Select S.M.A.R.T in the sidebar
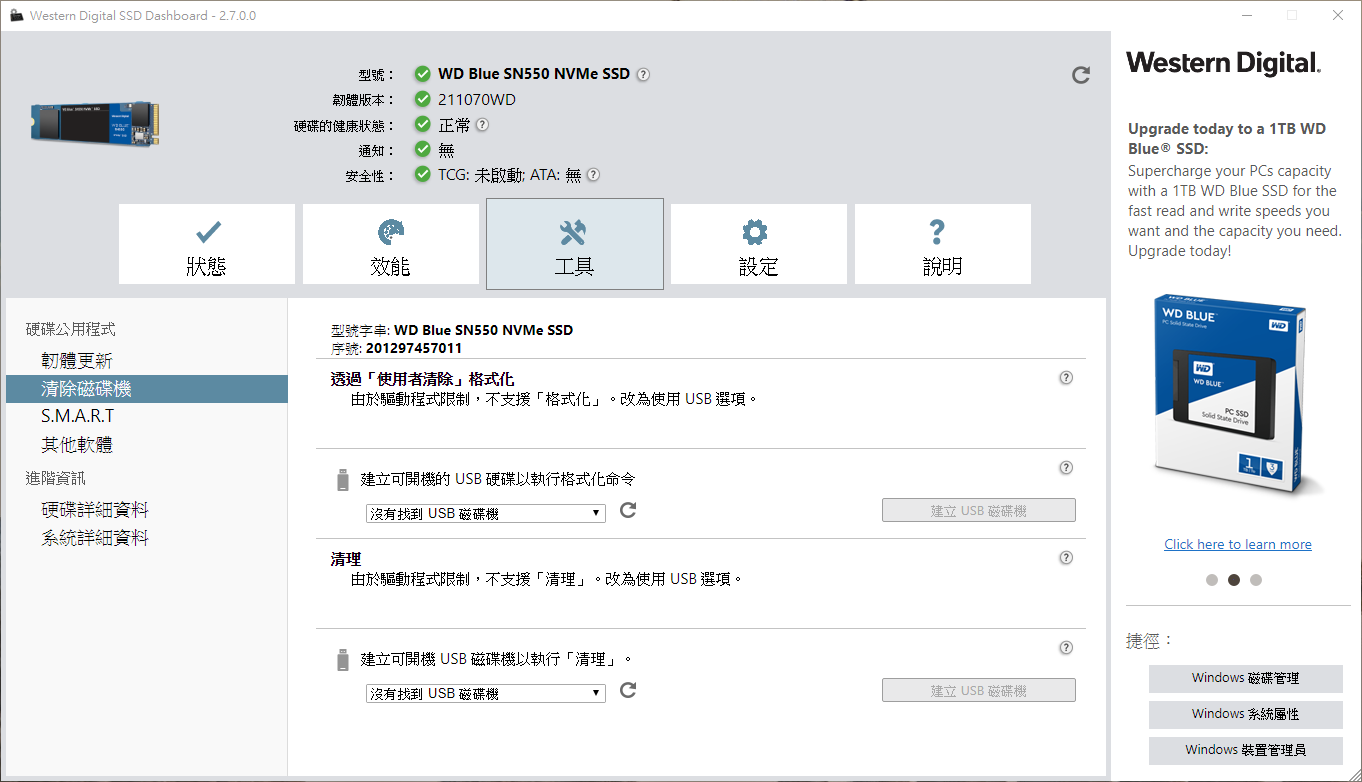 (x=78, y=416)
